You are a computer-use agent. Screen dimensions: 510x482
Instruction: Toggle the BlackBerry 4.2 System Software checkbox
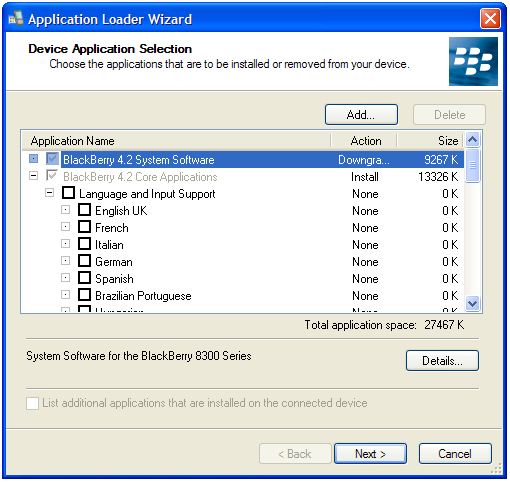52,159
